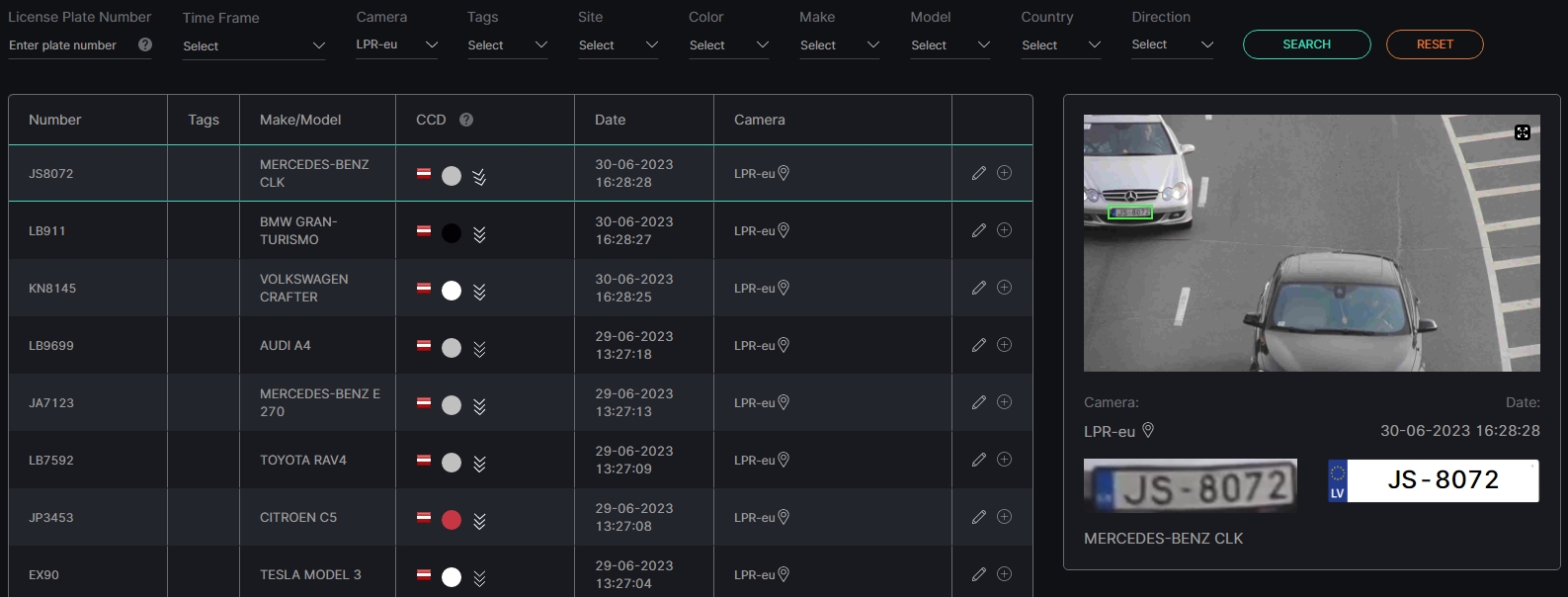Edit the KN8145 plate record
1568x597 pixels.
[979, 288]
